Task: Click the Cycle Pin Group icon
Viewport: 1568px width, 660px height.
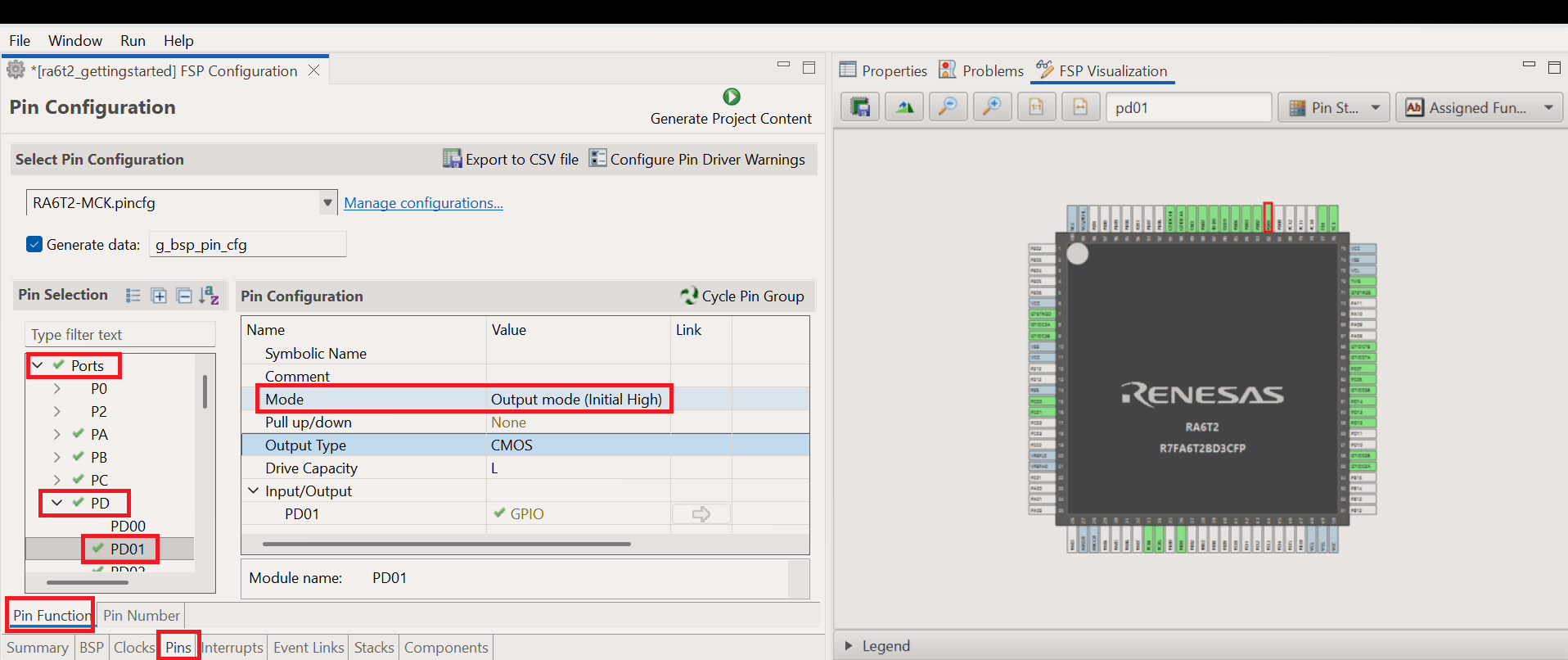Action: (x=689, y=296)
